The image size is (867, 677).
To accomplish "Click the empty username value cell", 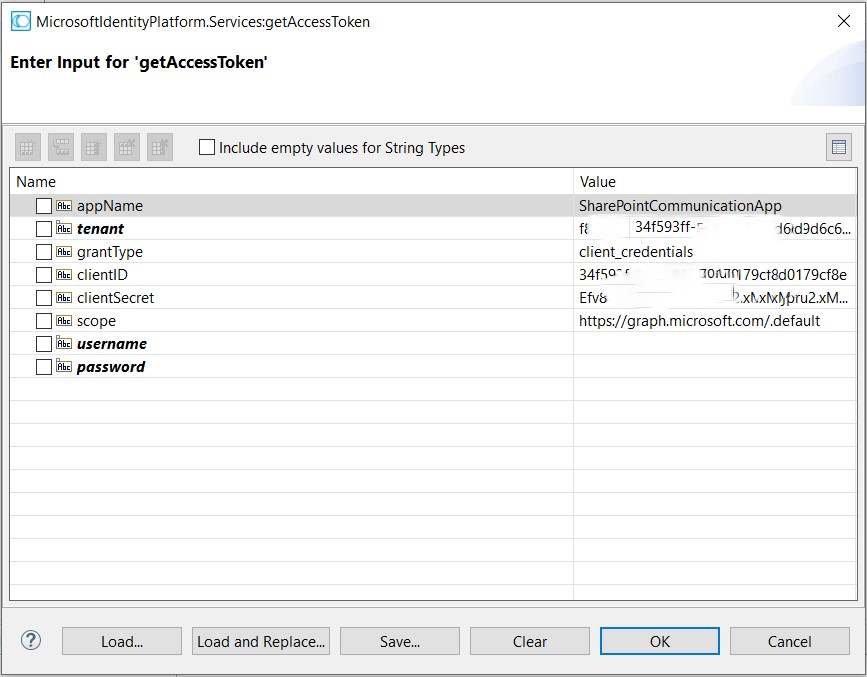I will tap(715, 343).
